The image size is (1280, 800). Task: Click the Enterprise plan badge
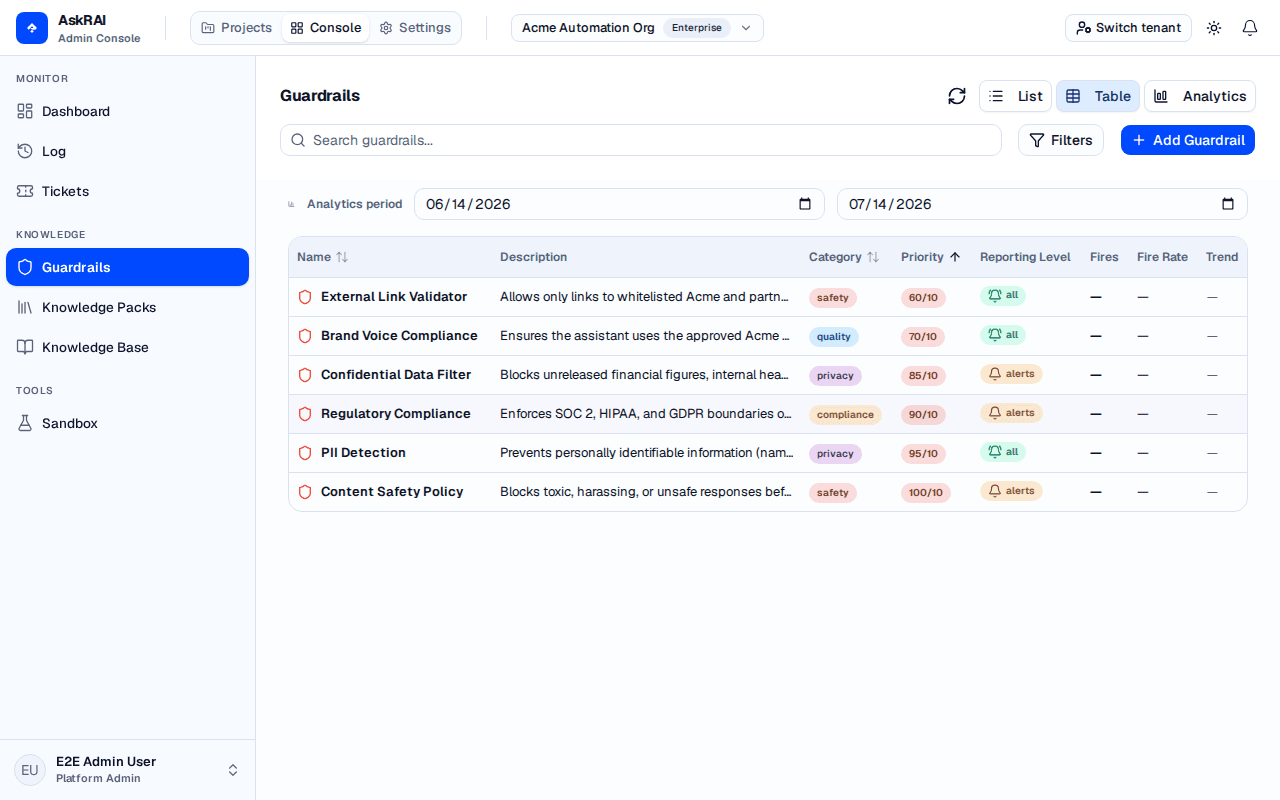point(697,28)
